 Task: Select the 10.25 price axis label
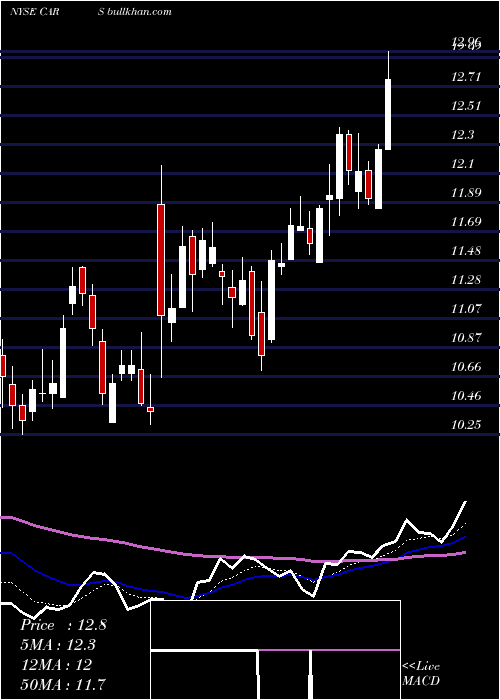466,425
